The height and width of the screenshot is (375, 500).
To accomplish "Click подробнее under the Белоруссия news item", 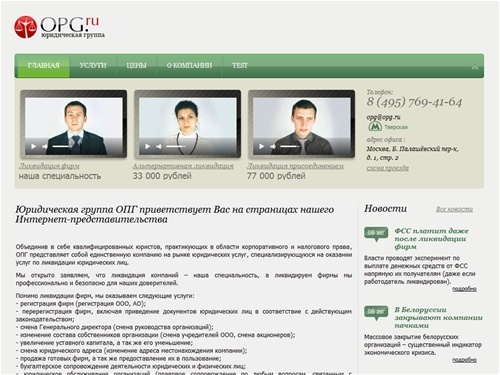I will point(464,360).
